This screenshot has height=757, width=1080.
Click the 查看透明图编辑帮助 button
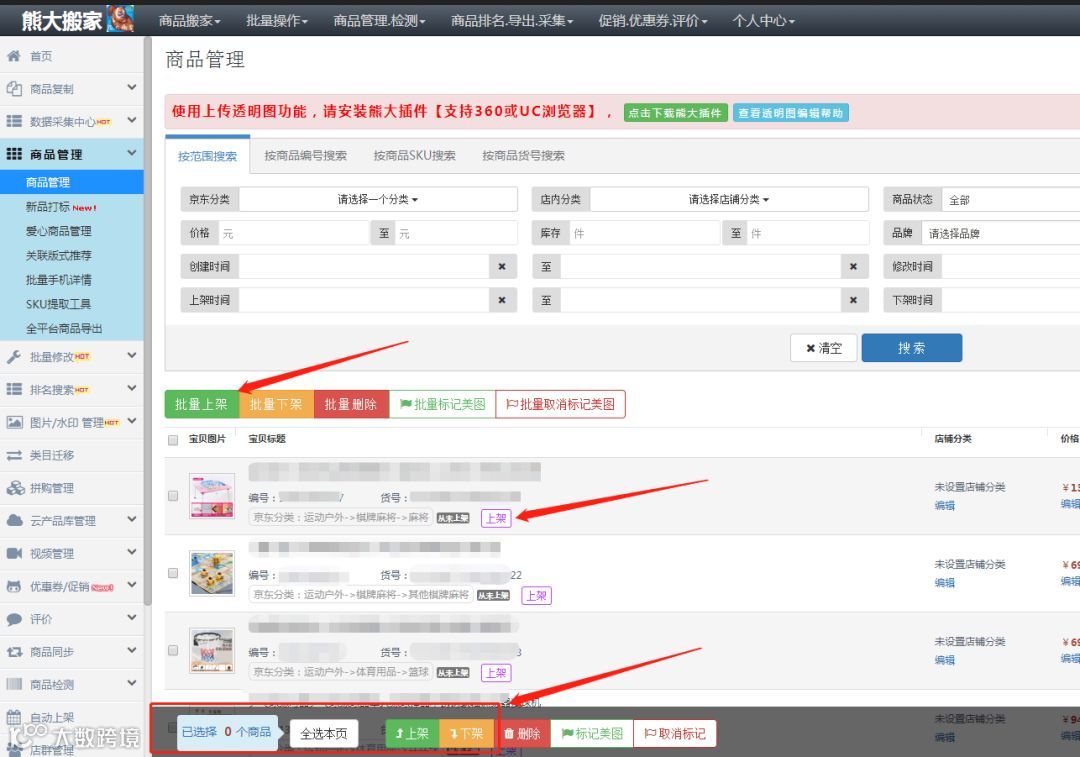791,113
